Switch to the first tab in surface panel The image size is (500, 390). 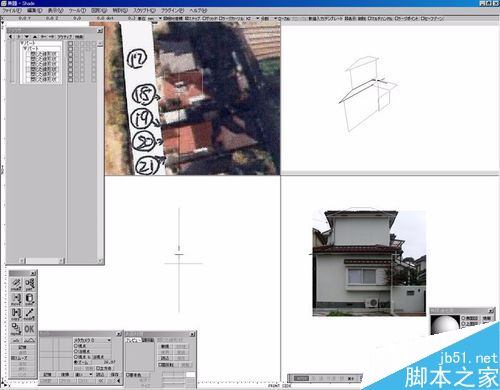(x=132, y=340)
